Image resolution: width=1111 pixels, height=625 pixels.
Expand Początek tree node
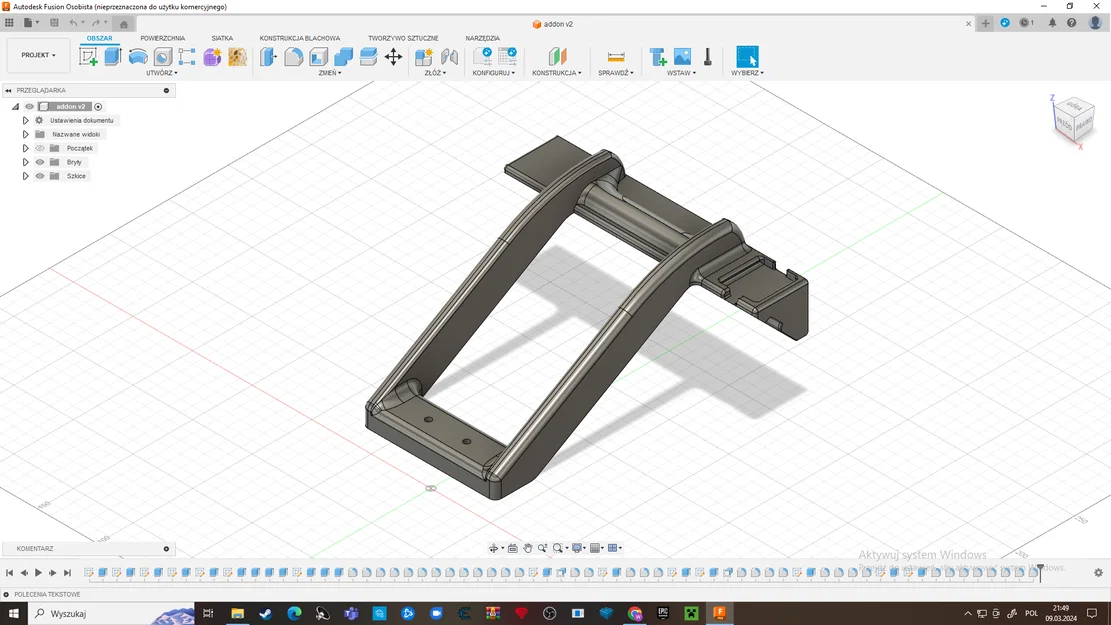(x=26, y=148)
